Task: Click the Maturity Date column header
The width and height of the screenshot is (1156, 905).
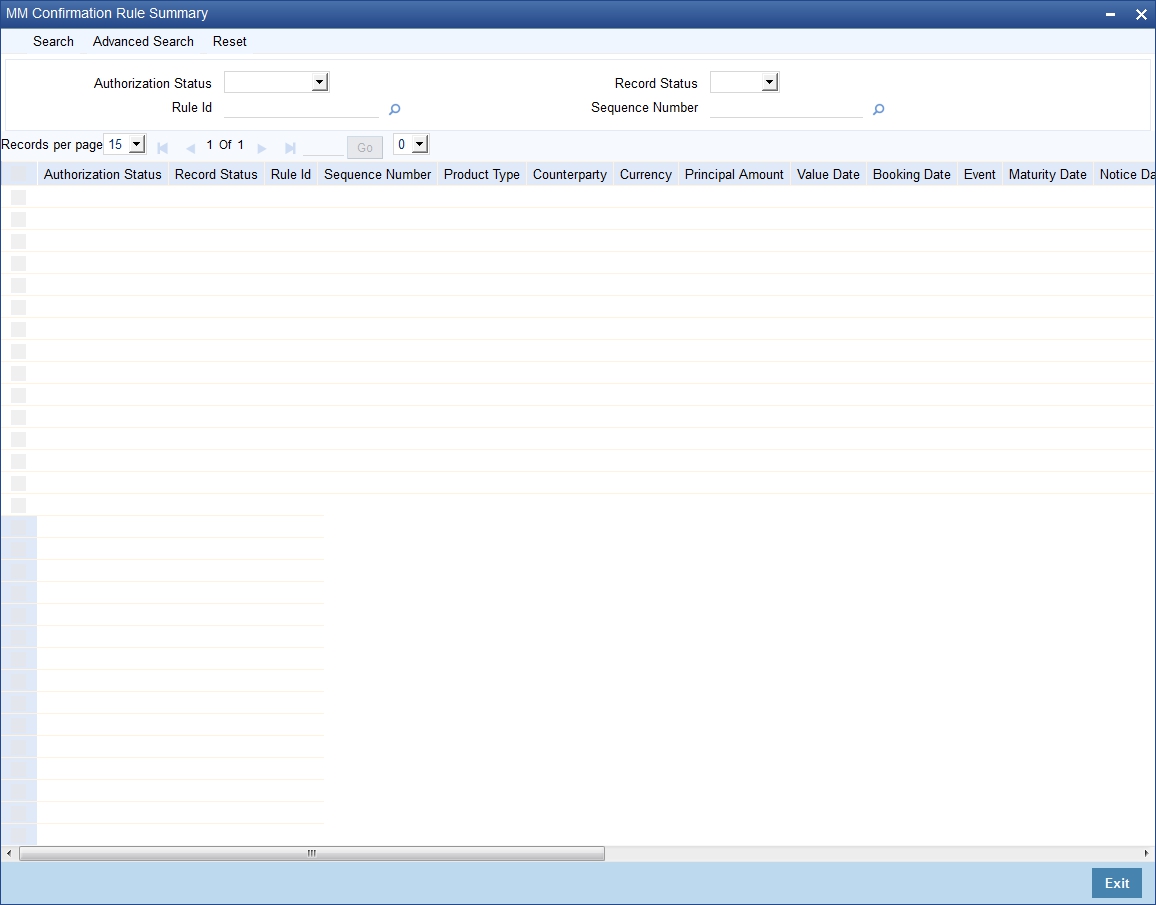Action: coord(1047,175)
